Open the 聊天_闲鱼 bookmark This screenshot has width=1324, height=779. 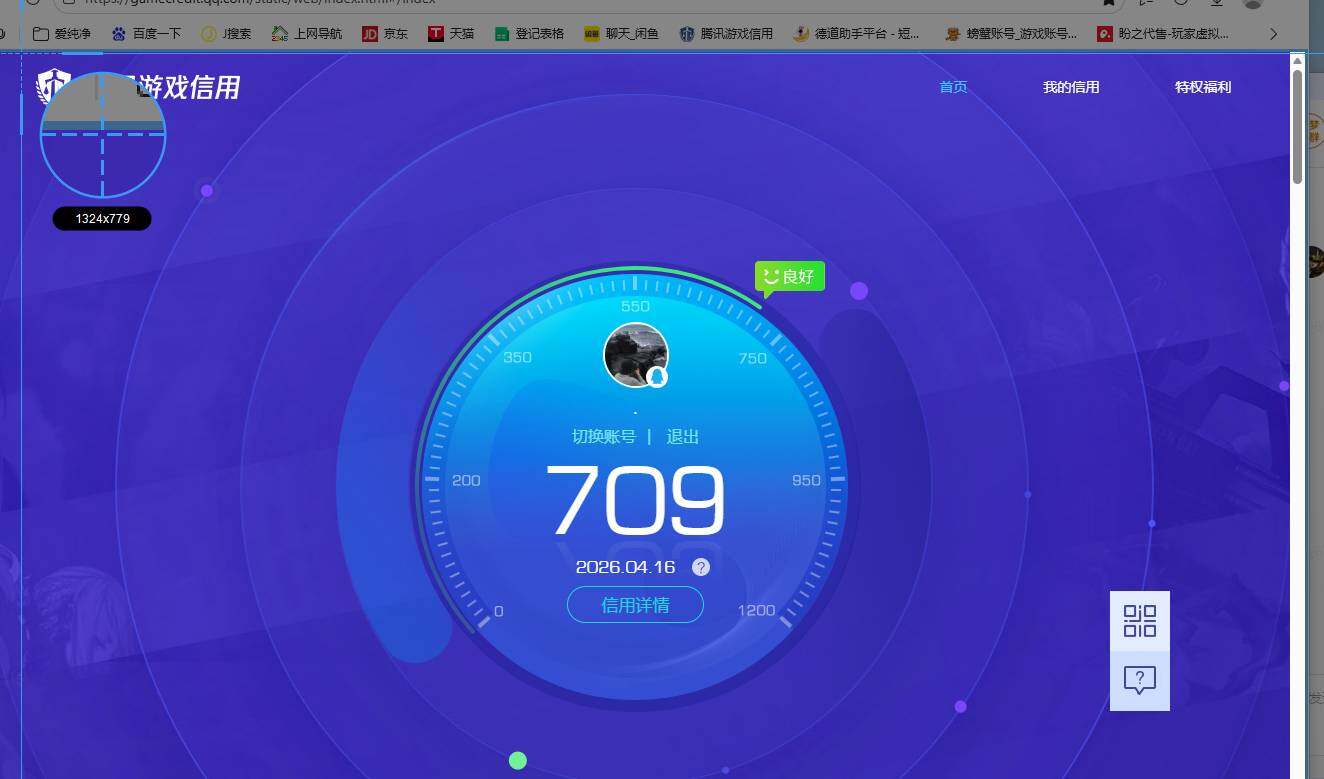(x=621, y=34)
